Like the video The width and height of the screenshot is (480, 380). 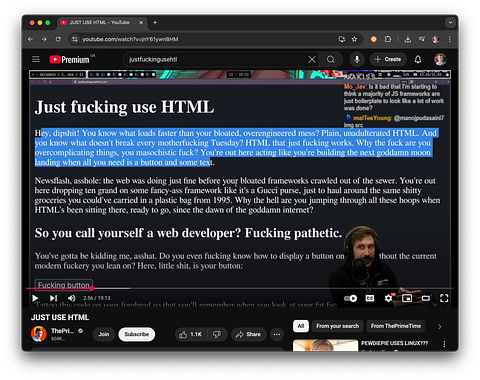click(x=191, y=334)
